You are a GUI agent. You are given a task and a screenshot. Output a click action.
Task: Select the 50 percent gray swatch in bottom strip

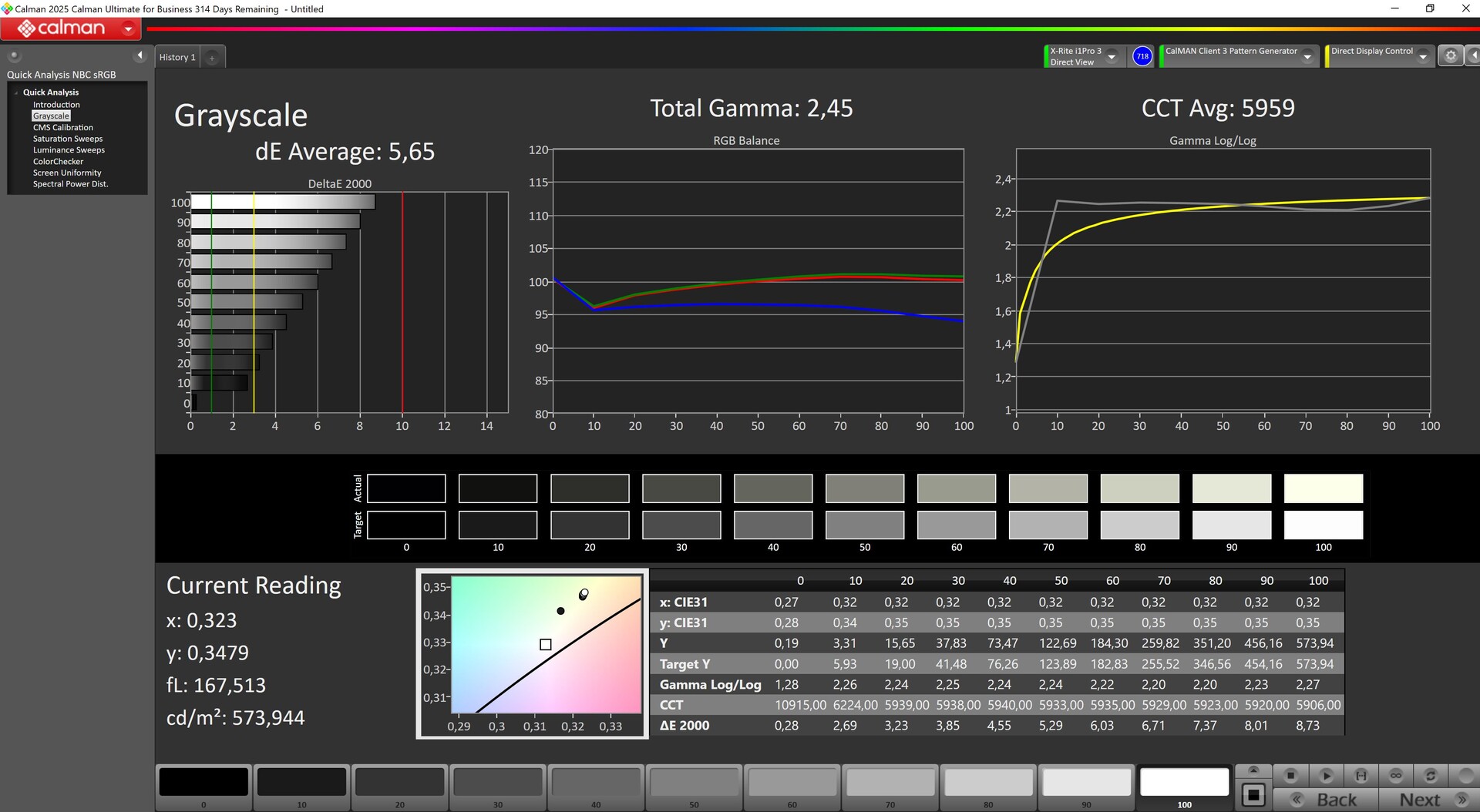coord(694,783)
